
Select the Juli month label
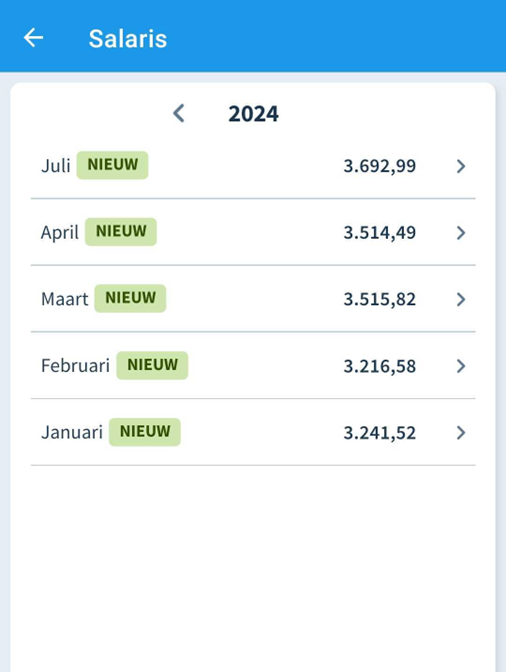point(56,166)
